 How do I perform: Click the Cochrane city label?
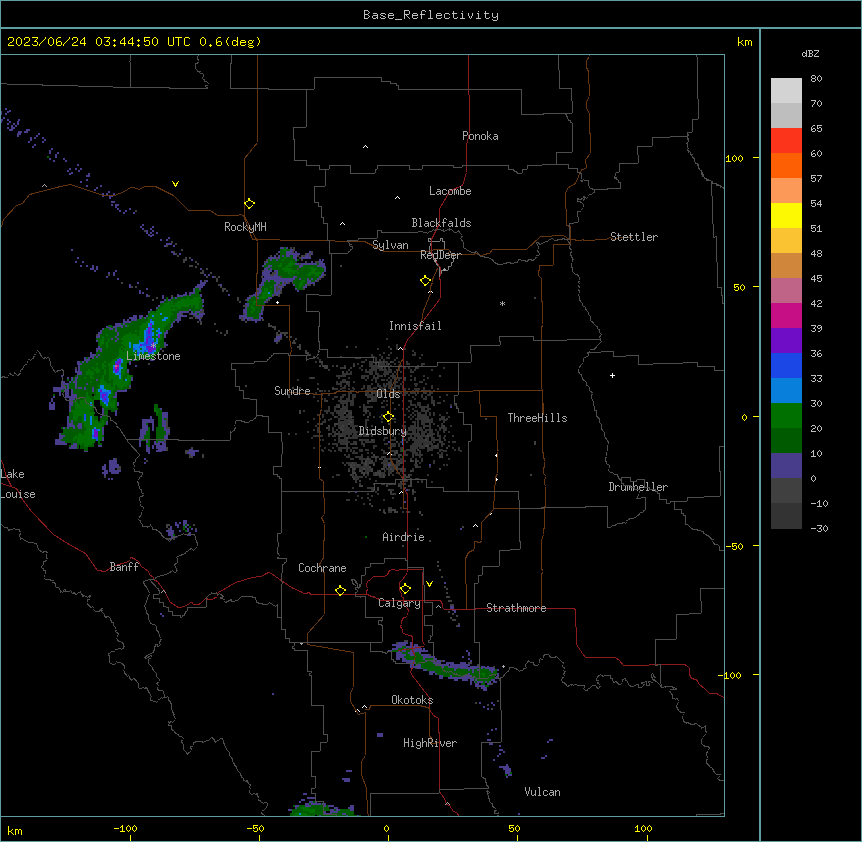pyautogui.click(x=322, y=568)
